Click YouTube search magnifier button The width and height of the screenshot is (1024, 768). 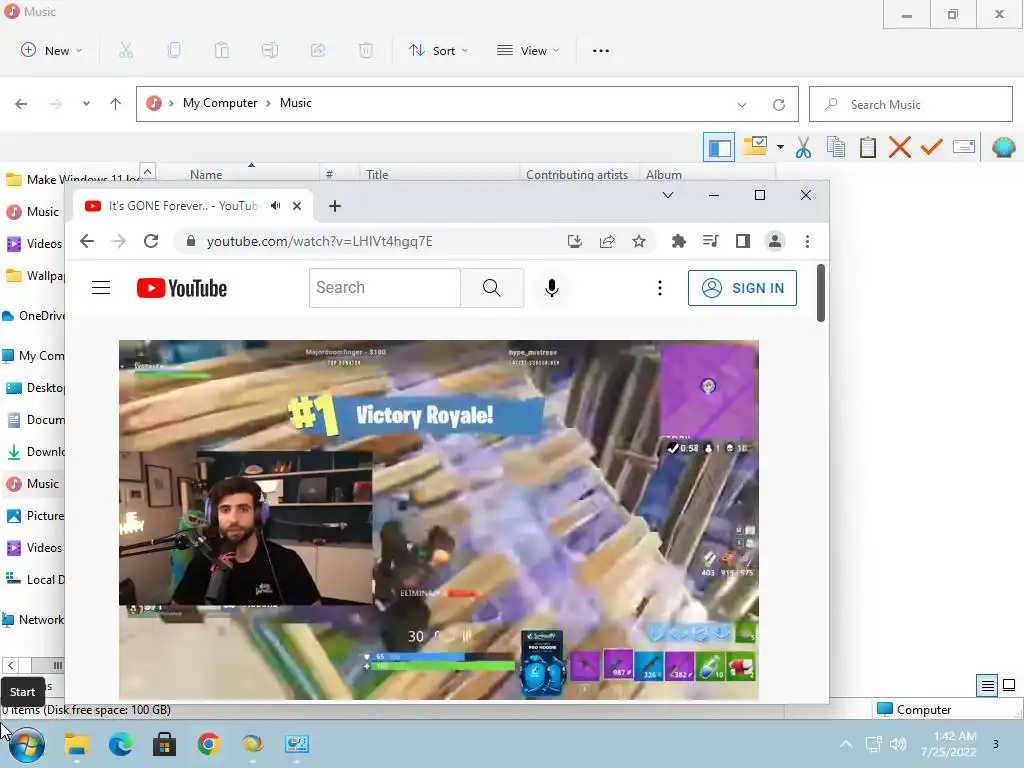(492, 287)
